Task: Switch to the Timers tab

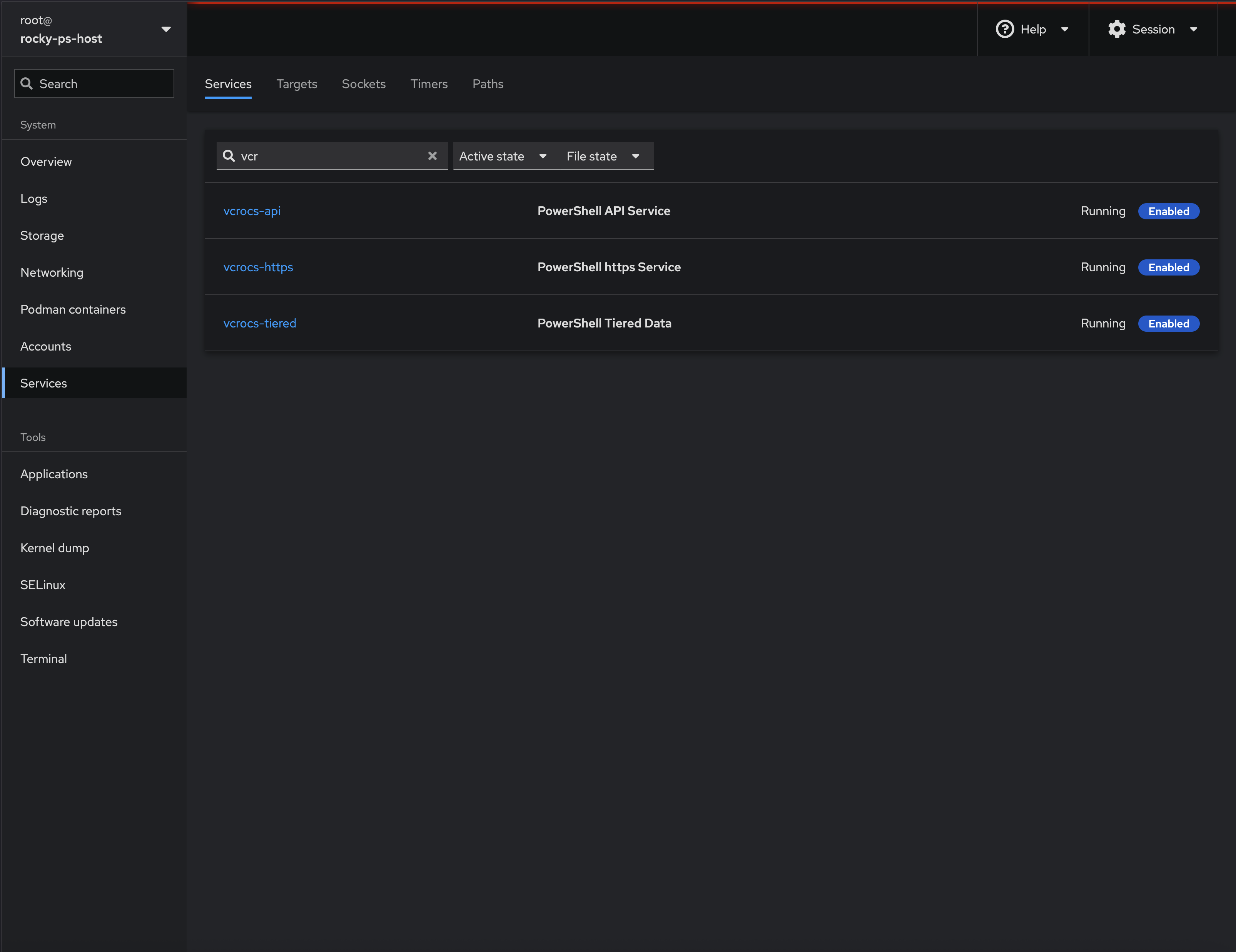Action: point(428,84)
